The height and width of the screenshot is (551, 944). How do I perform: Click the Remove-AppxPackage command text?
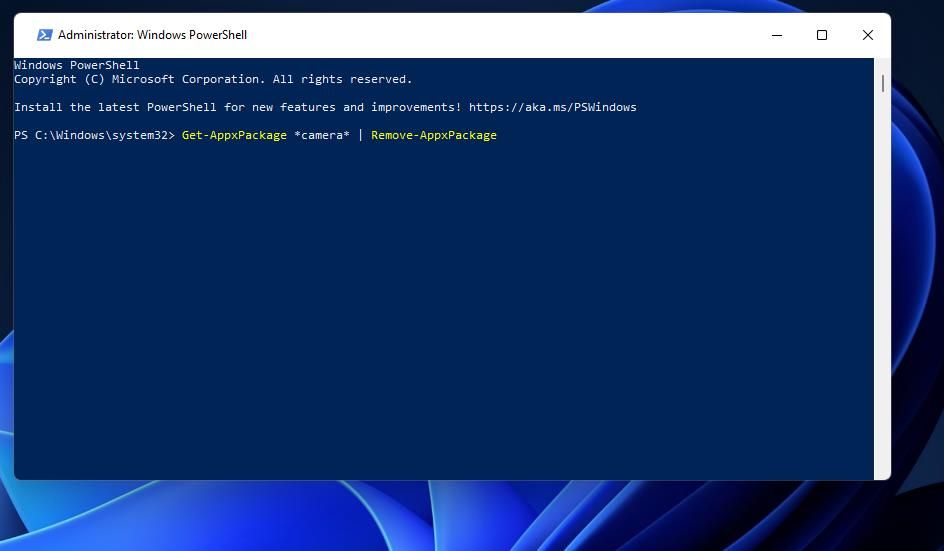coord(433,135)
